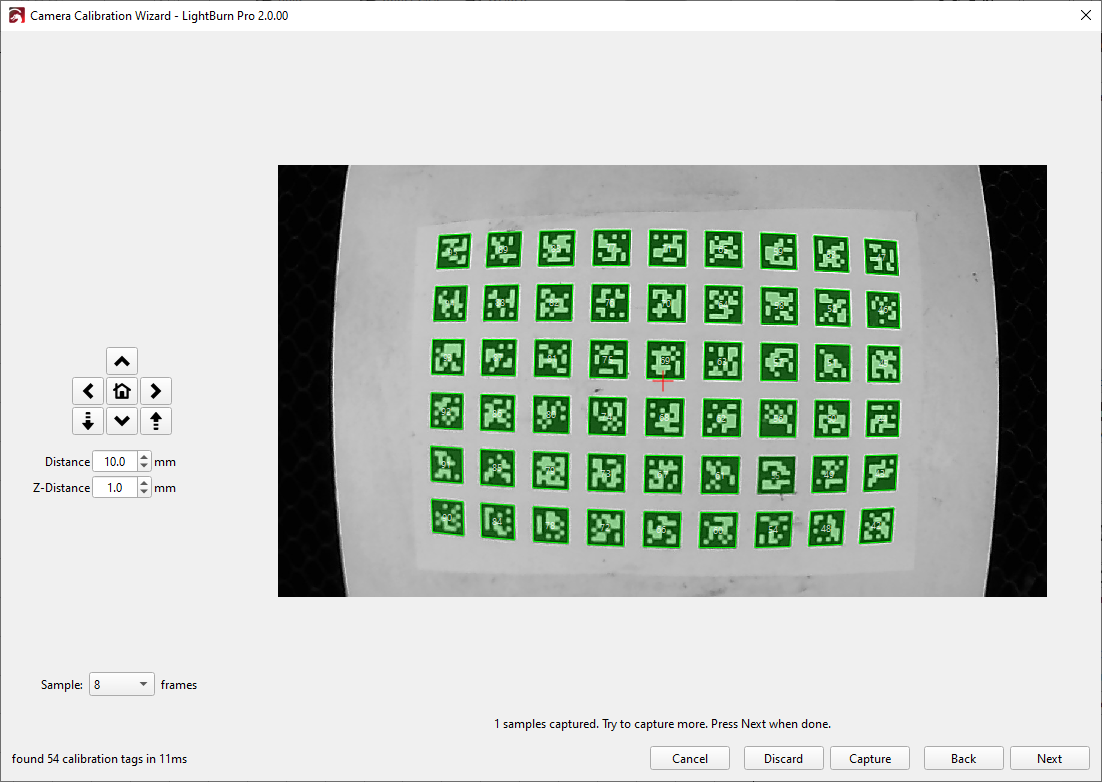Open the Sample frames dropdown
The height and width of the screenshot is (782, 1102).
click(122, 685)
